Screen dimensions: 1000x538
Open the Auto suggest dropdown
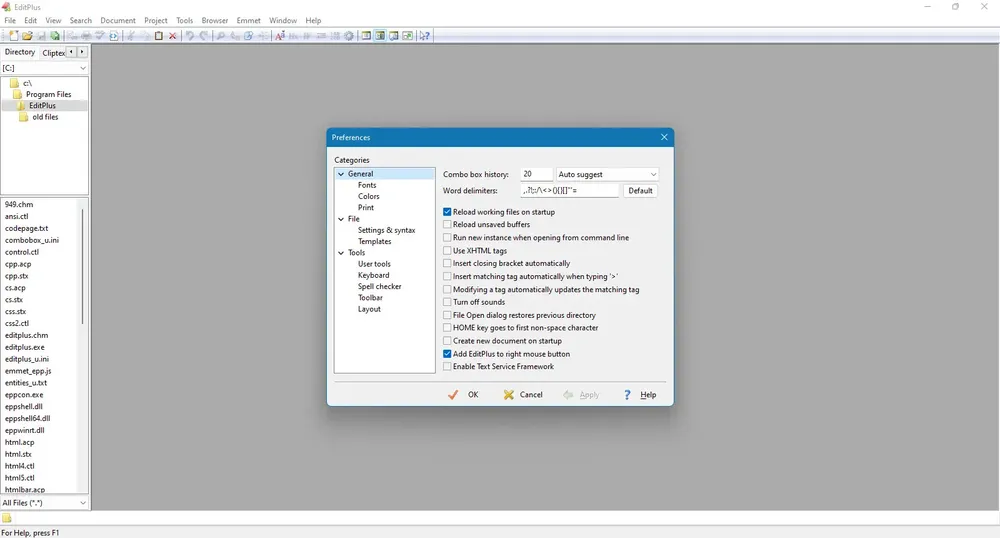pyautogui.click(x=607, y=174)
